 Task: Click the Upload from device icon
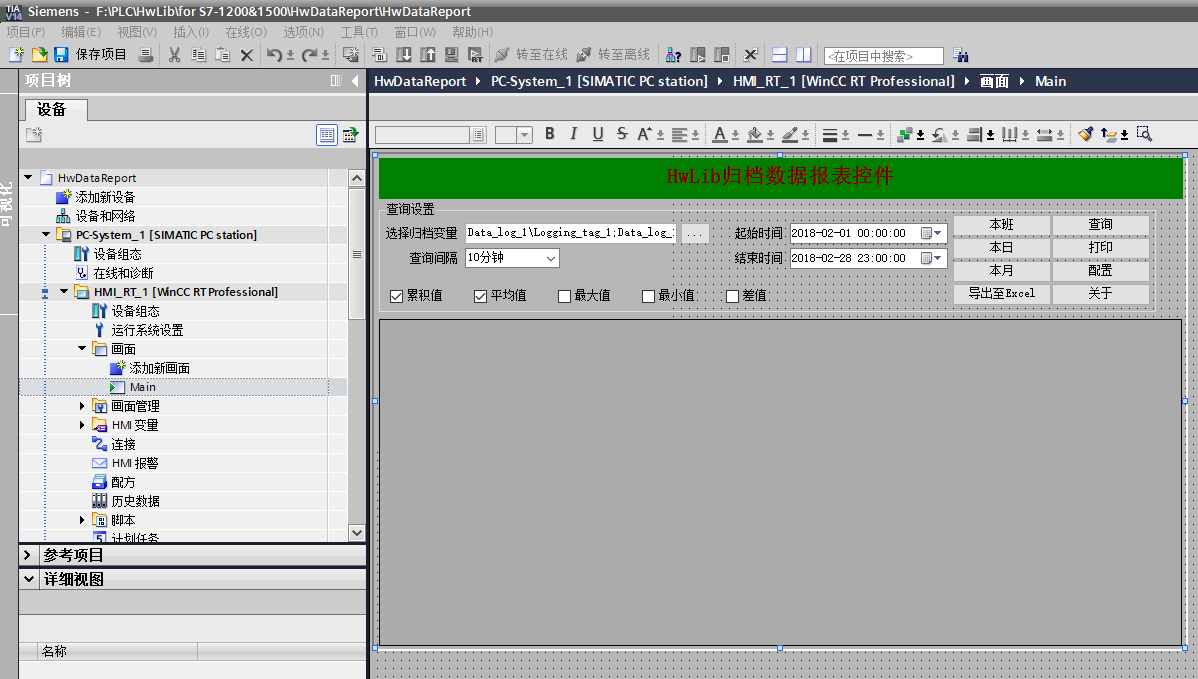pos(428,55)
